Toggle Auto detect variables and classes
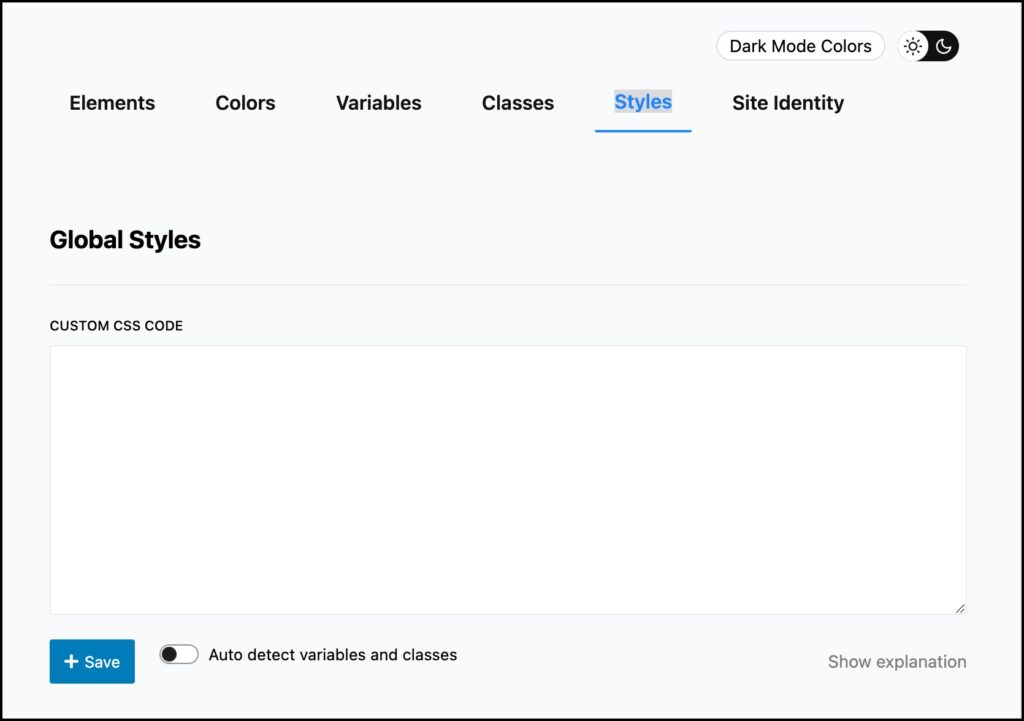The image size is (1024, 721). point(179,654)
